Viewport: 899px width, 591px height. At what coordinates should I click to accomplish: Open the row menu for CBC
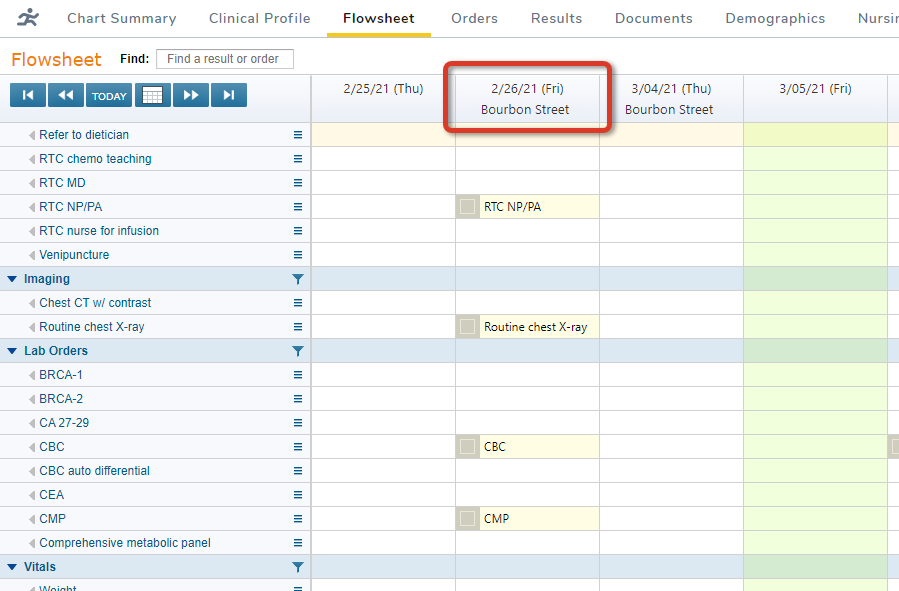point(298,446)
